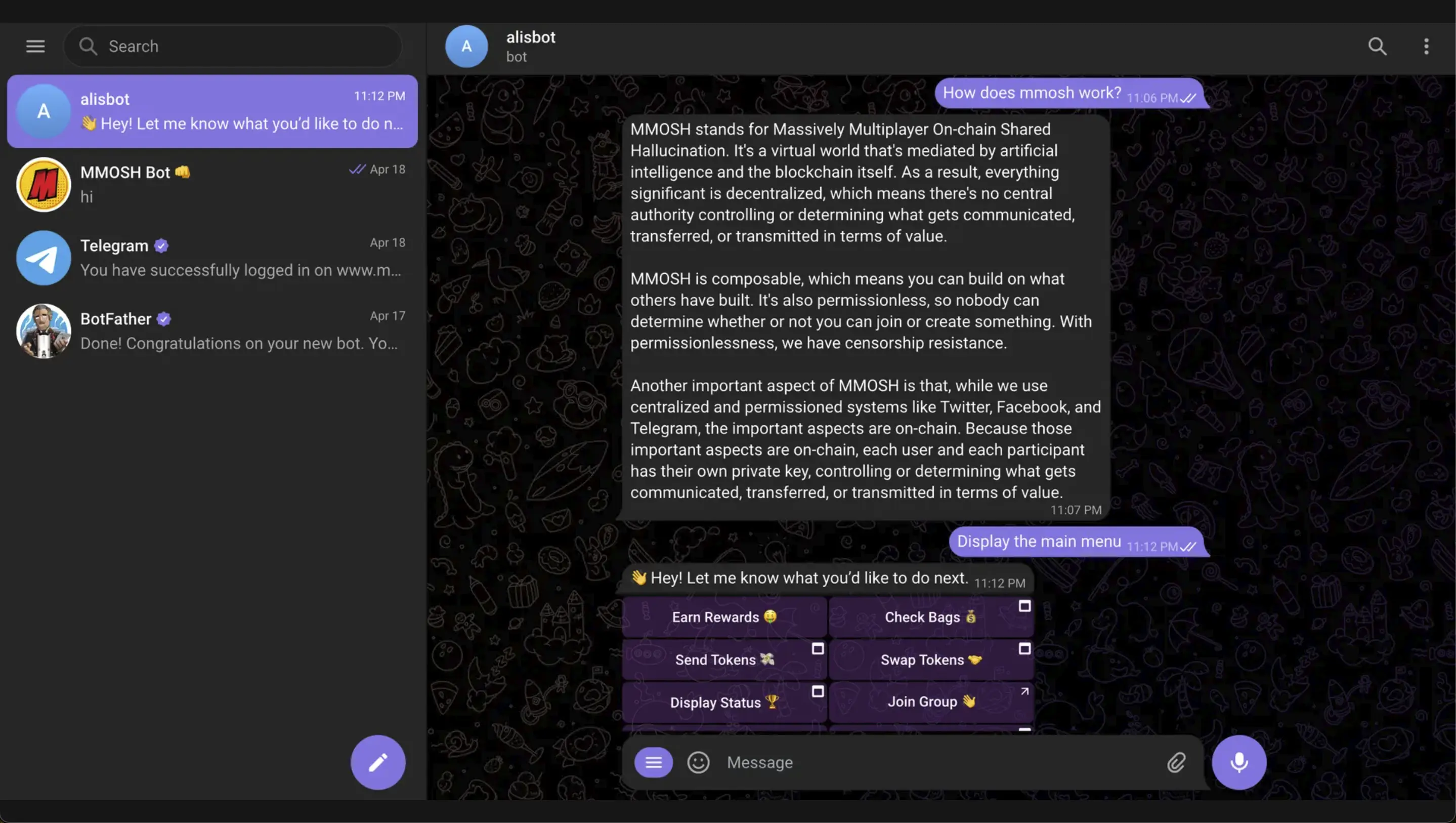Open the Swap Tokens option
Screen dimensions: 1456x823
pos(930,659)
